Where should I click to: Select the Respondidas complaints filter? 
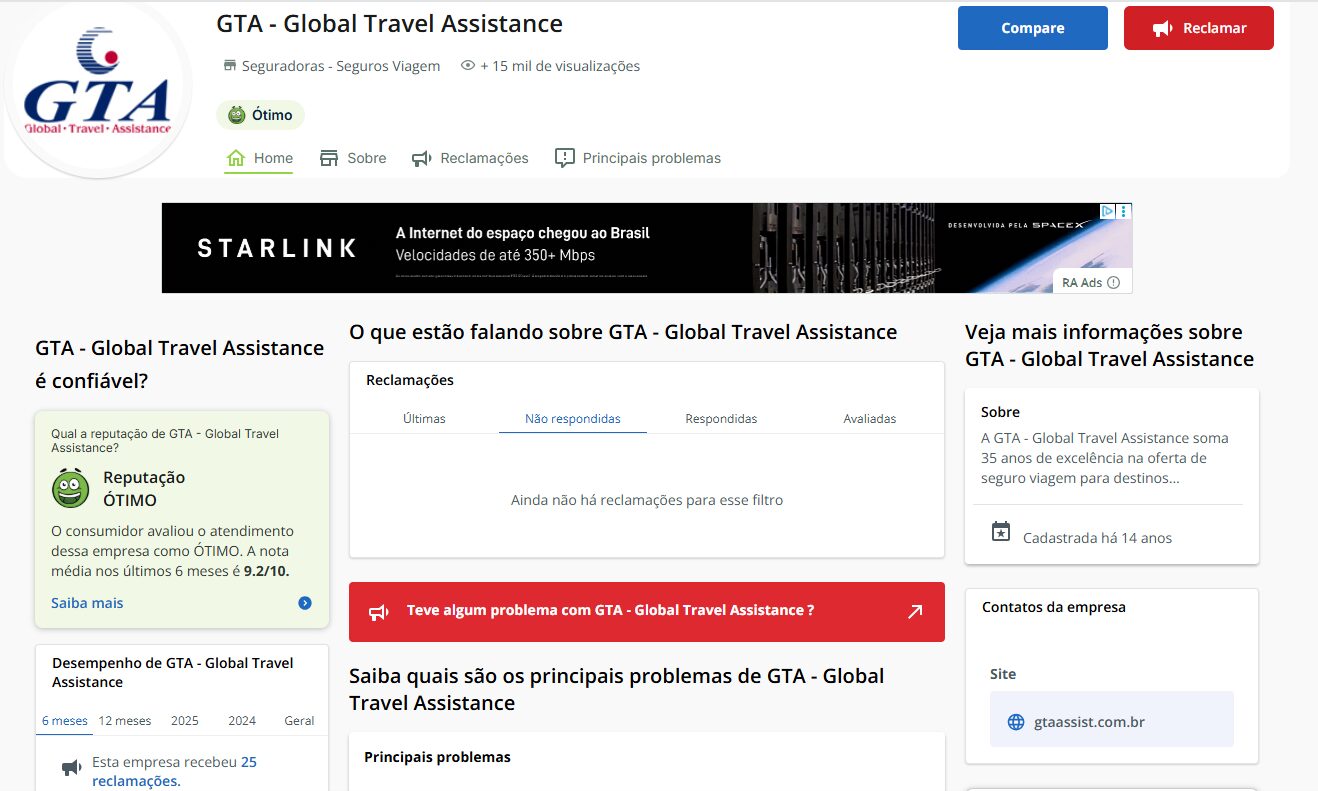pos(721,419)
